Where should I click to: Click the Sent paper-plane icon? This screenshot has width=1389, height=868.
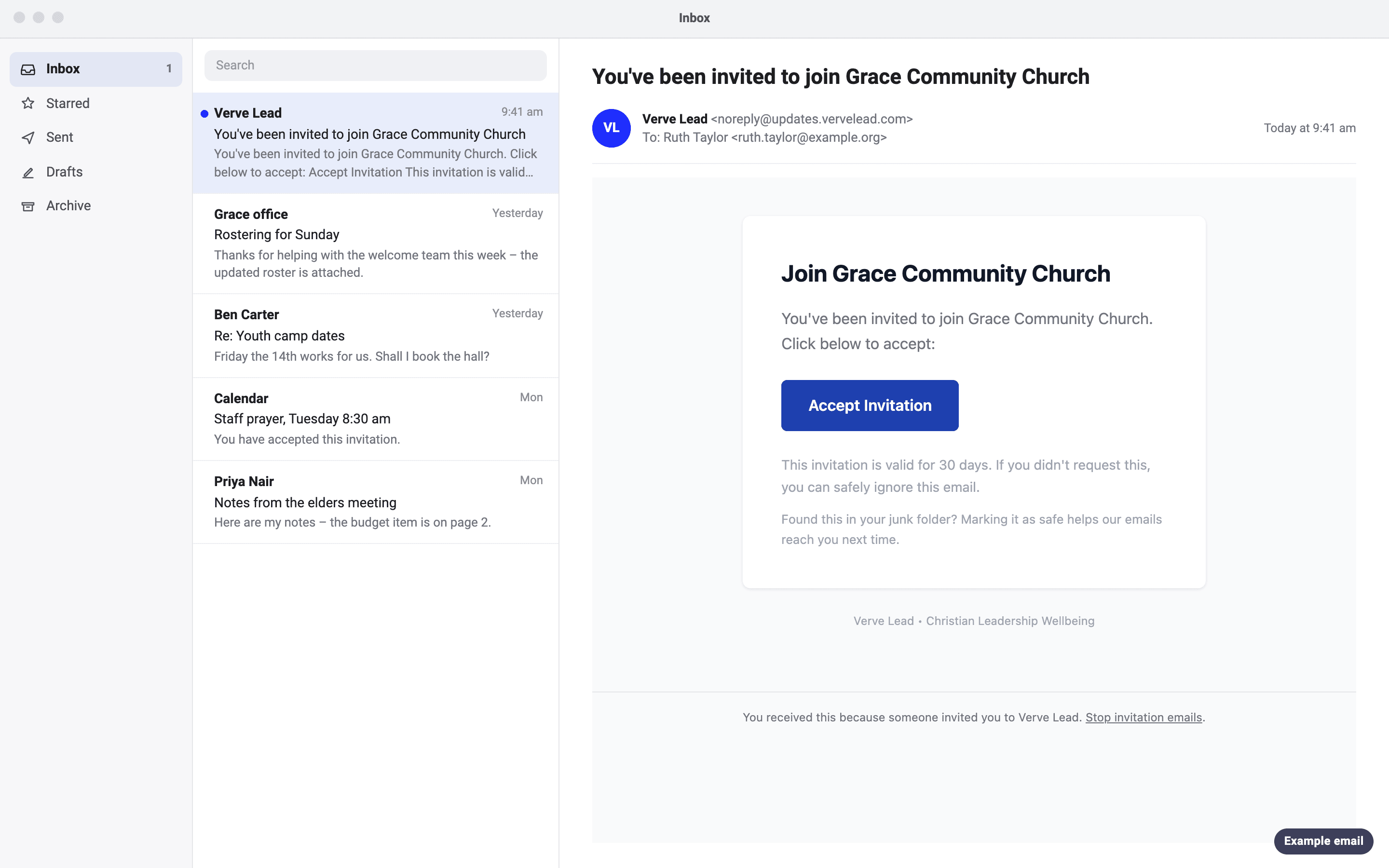[x=28, y=138]
